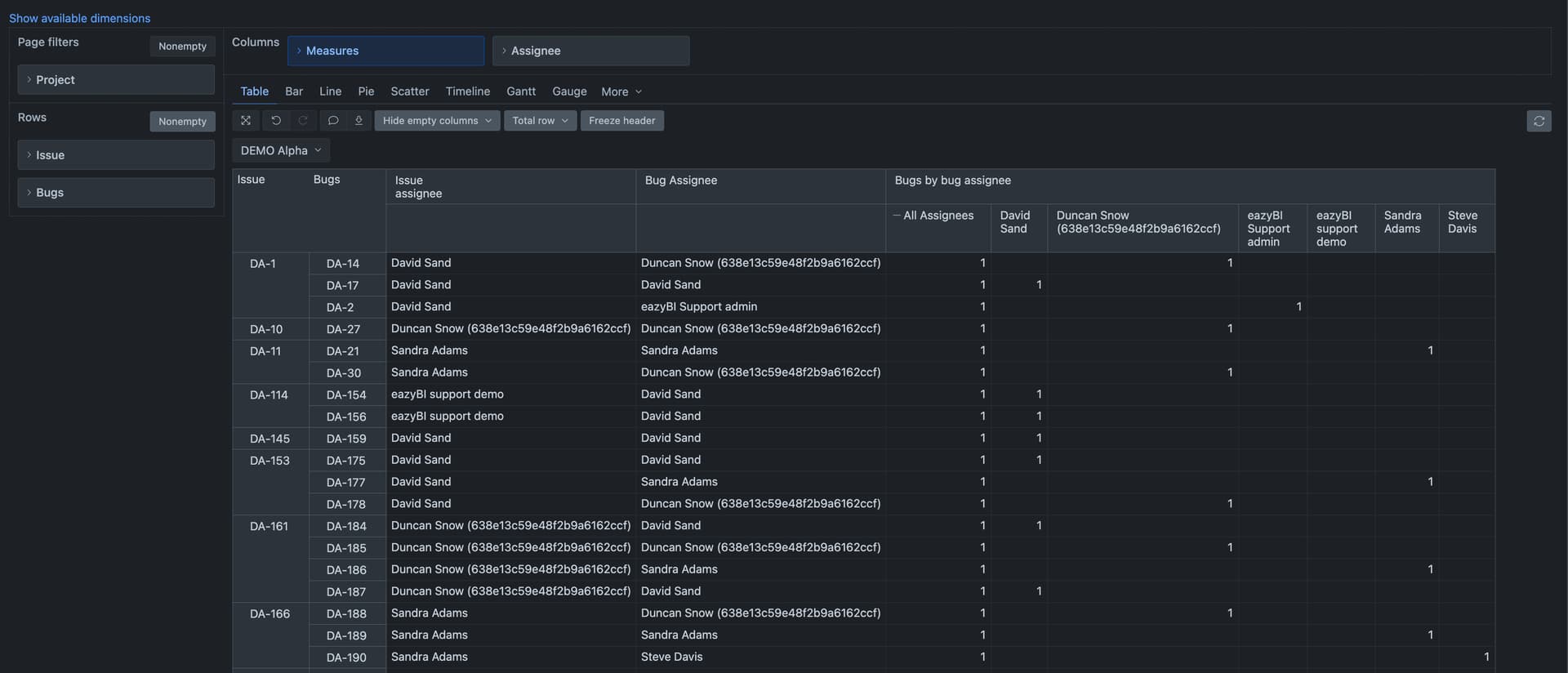Toggle the Freeze header button

click(x=621, y=121)
